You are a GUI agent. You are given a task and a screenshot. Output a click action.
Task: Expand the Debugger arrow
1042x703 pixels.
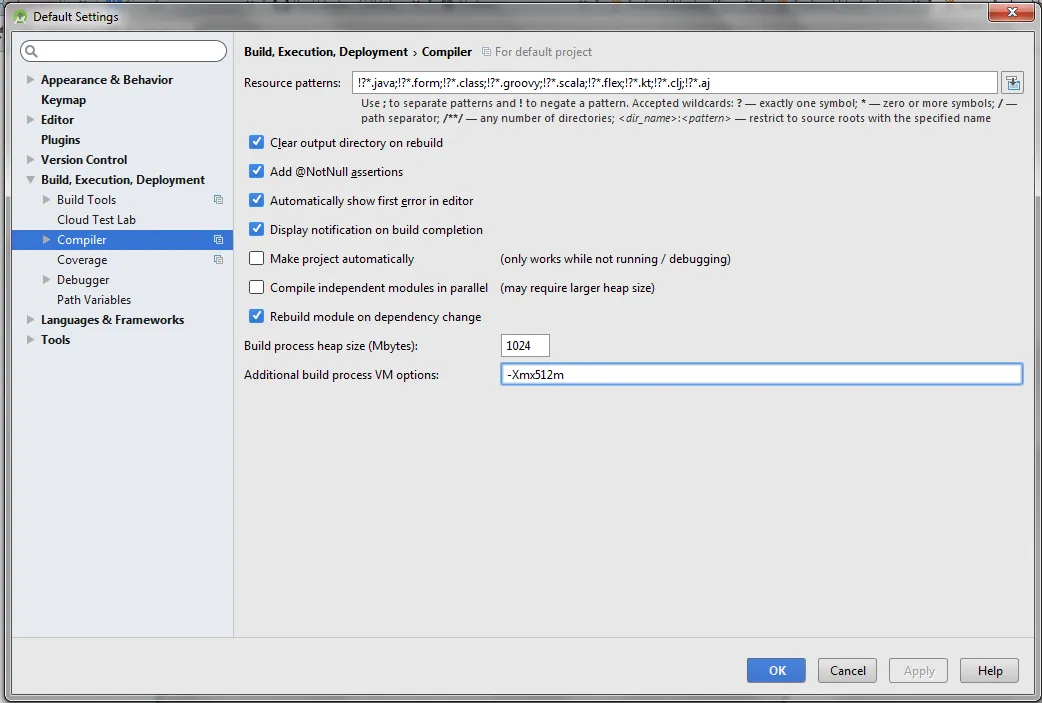pos(46,280)
